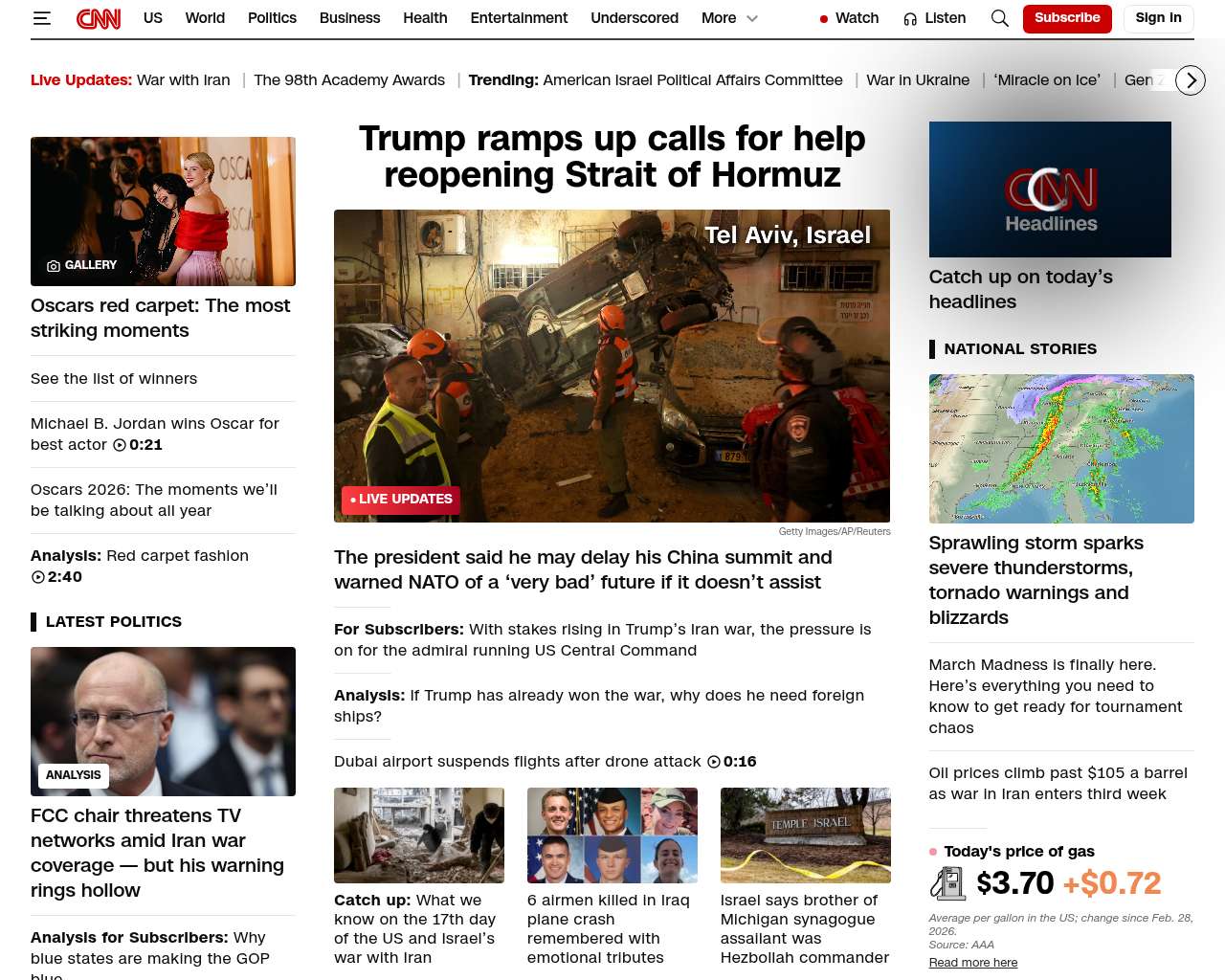The height and width of the screenshot is (980, 1225).
Task: Open the storm radar map thumbnail
Action: pos(1061,449)
